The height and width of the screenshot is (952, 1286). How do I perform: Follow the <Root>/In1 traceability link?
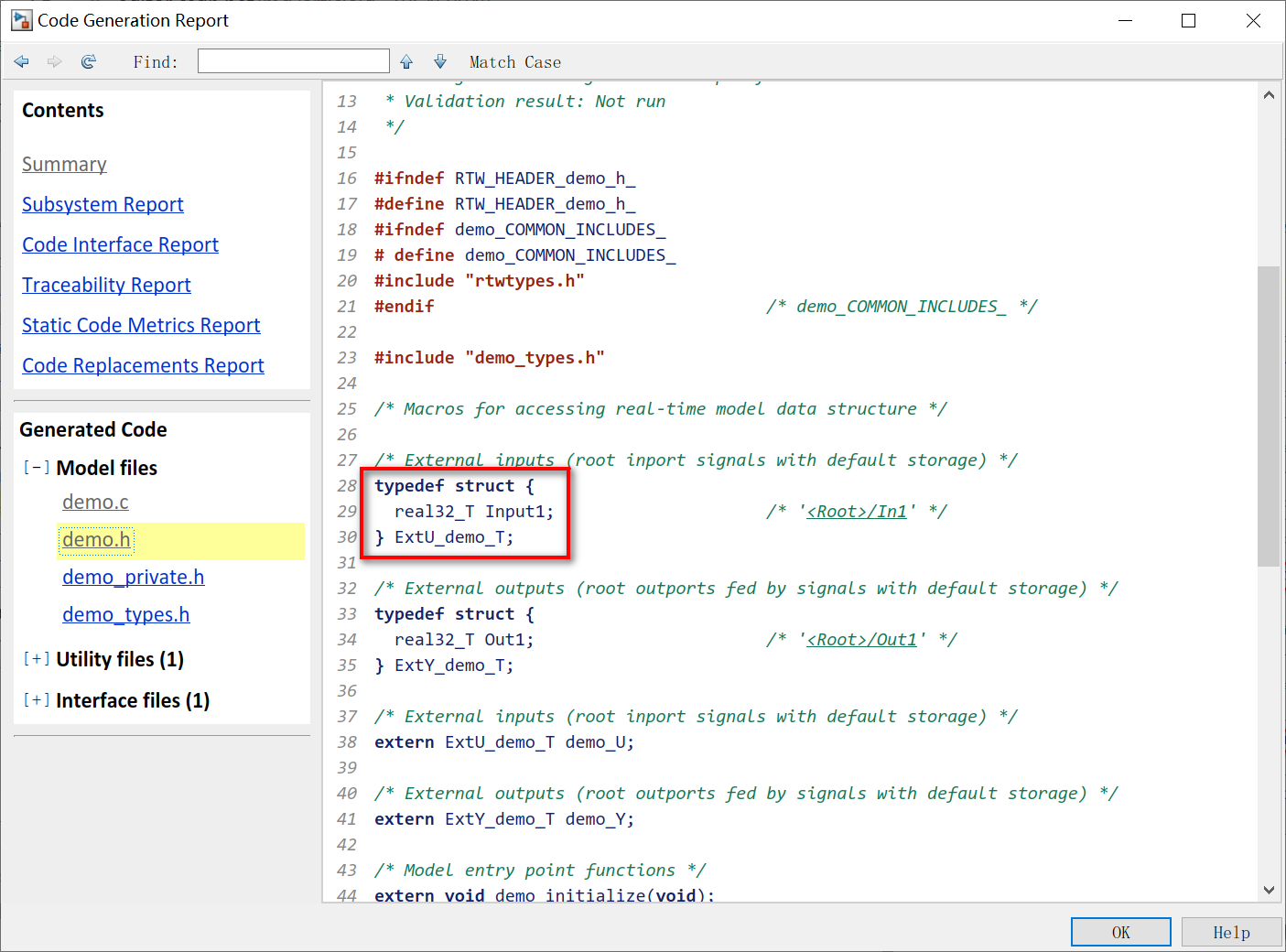(857, 512)
